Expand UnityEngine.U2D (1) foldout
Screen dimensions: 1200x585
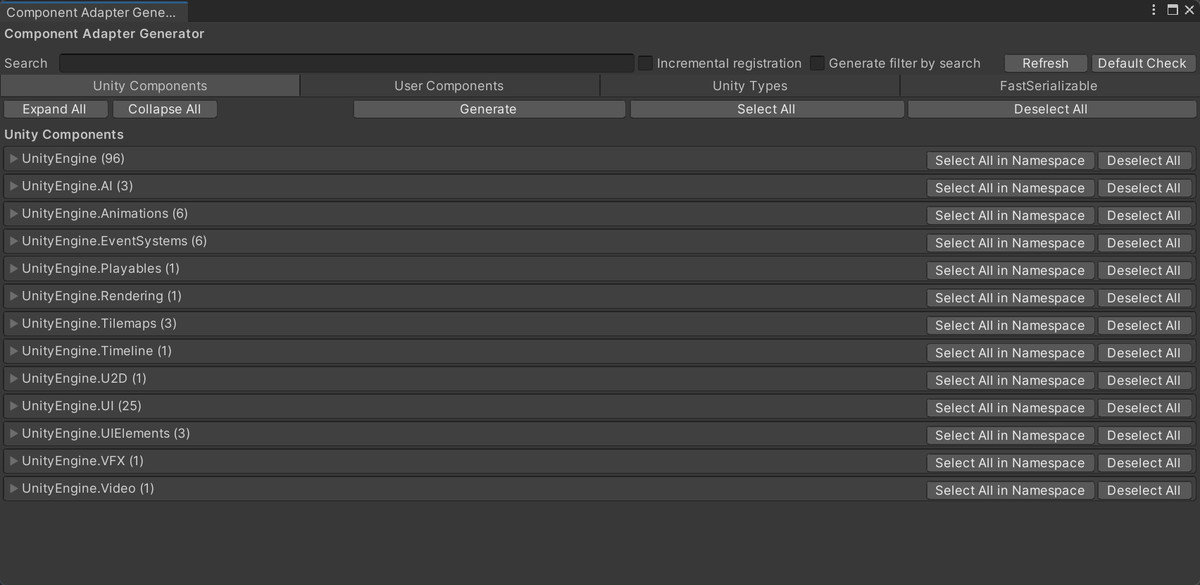(14, 379)
